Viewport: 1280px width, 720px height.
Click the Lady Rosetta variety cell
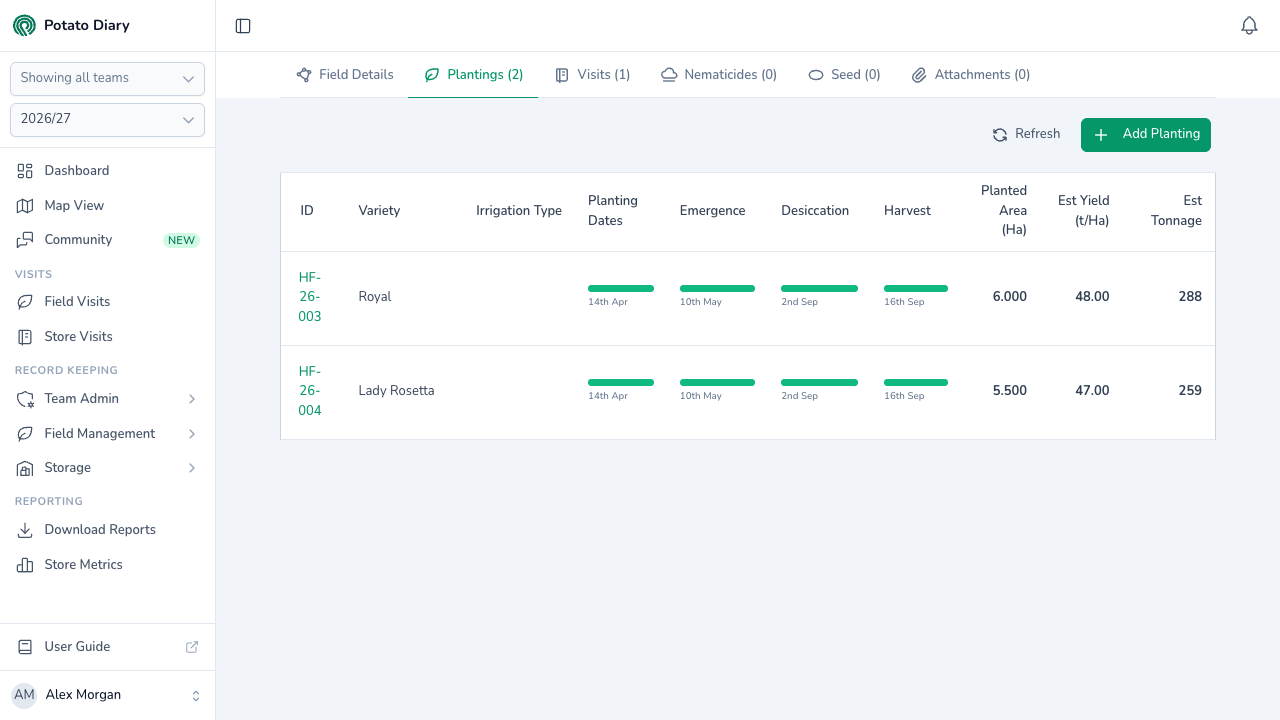(x=396, y=391)
